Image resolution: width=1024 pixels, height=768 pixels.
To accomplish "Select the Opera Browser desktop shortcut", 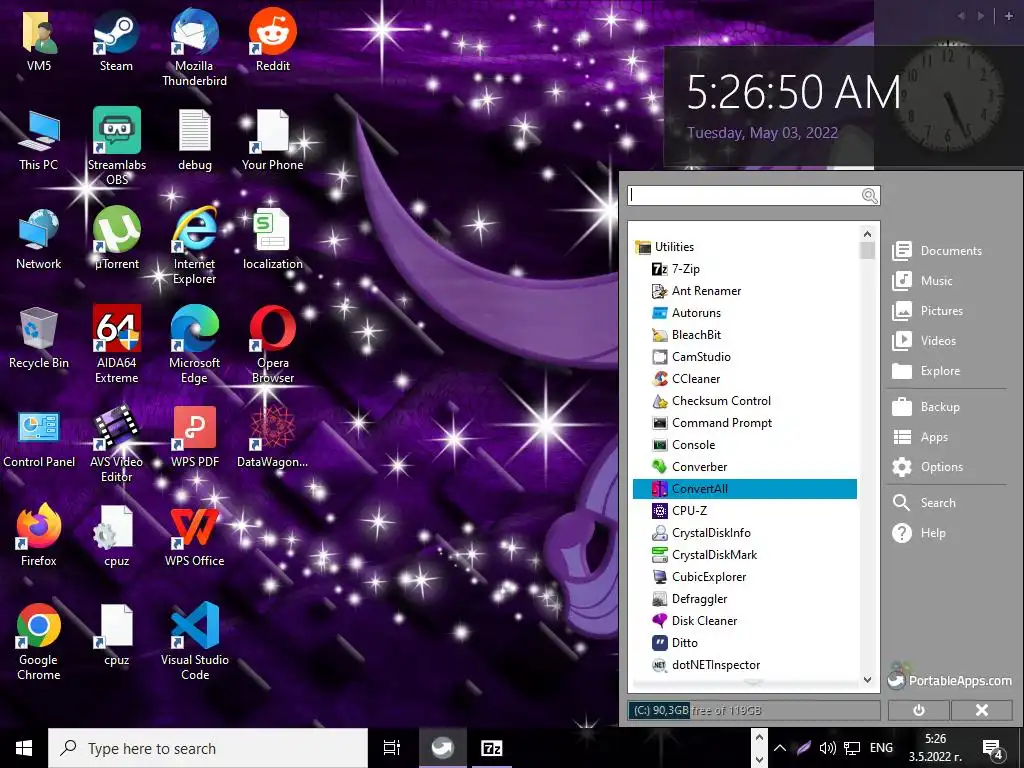I will pyautogui.click(x=273, y=344).
